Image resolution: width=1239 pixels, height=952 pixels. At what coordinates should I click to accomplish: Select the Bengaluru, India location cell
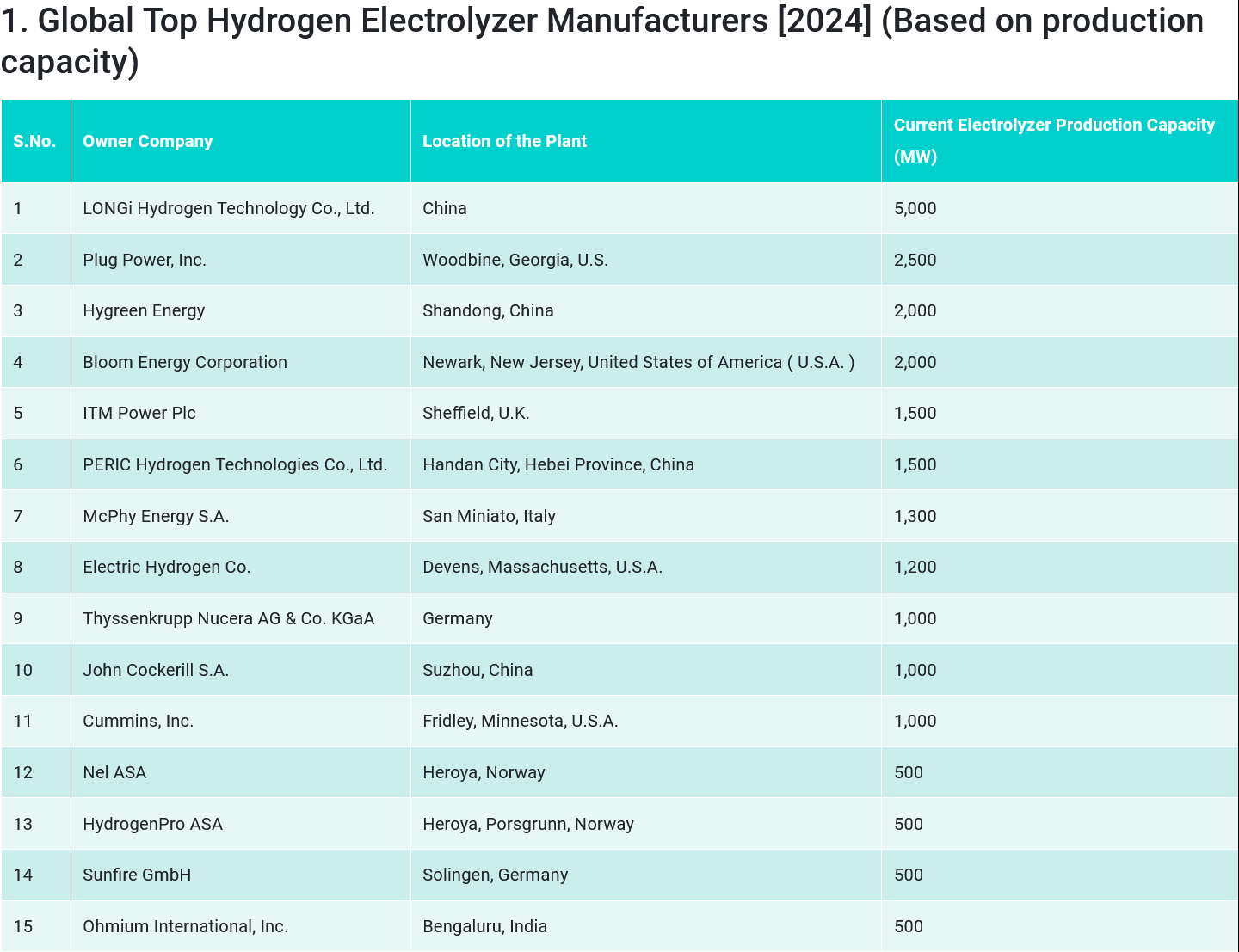tap(484, 926)
